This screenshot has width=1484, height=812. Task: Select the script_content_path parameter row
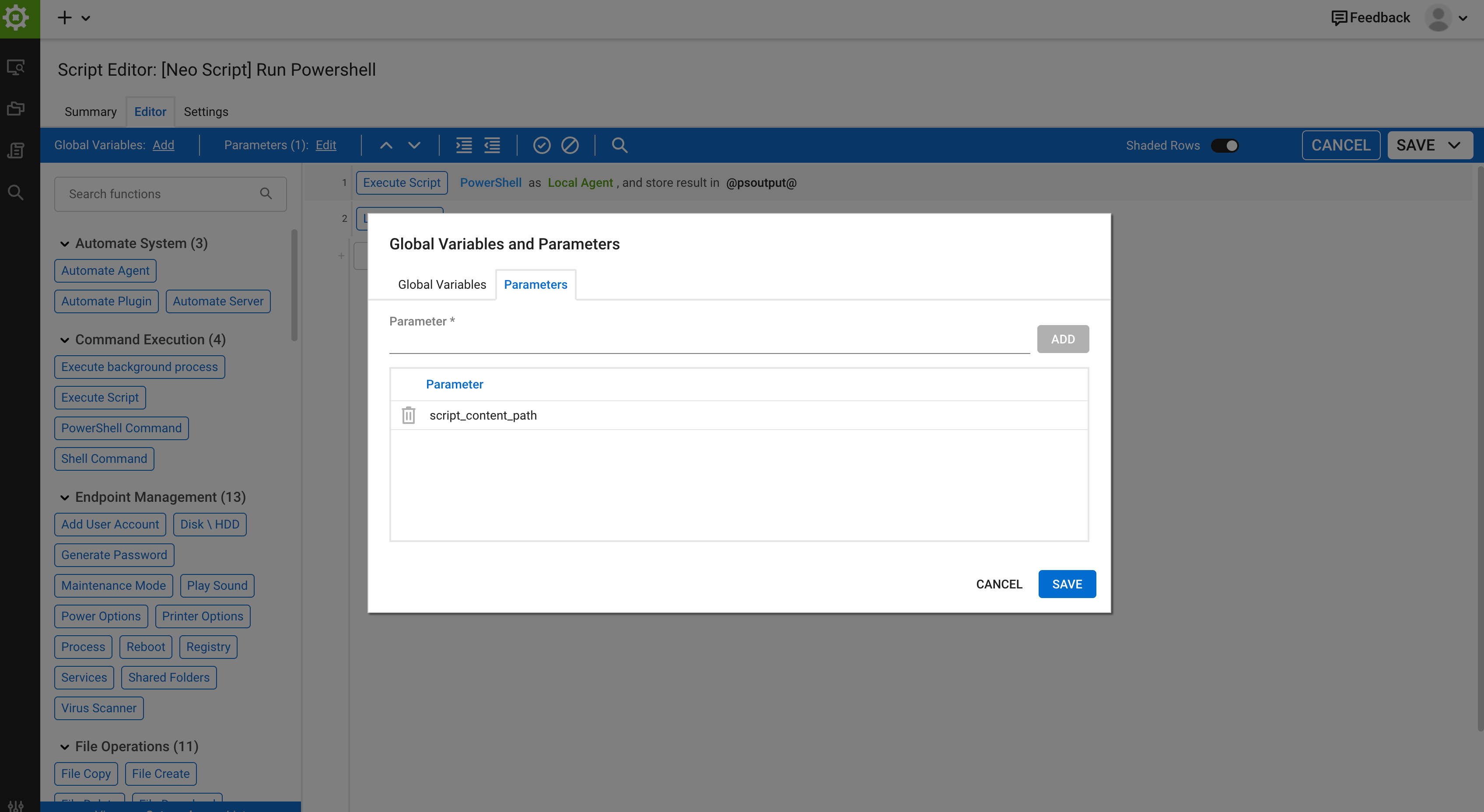click(x=739, y=415)
